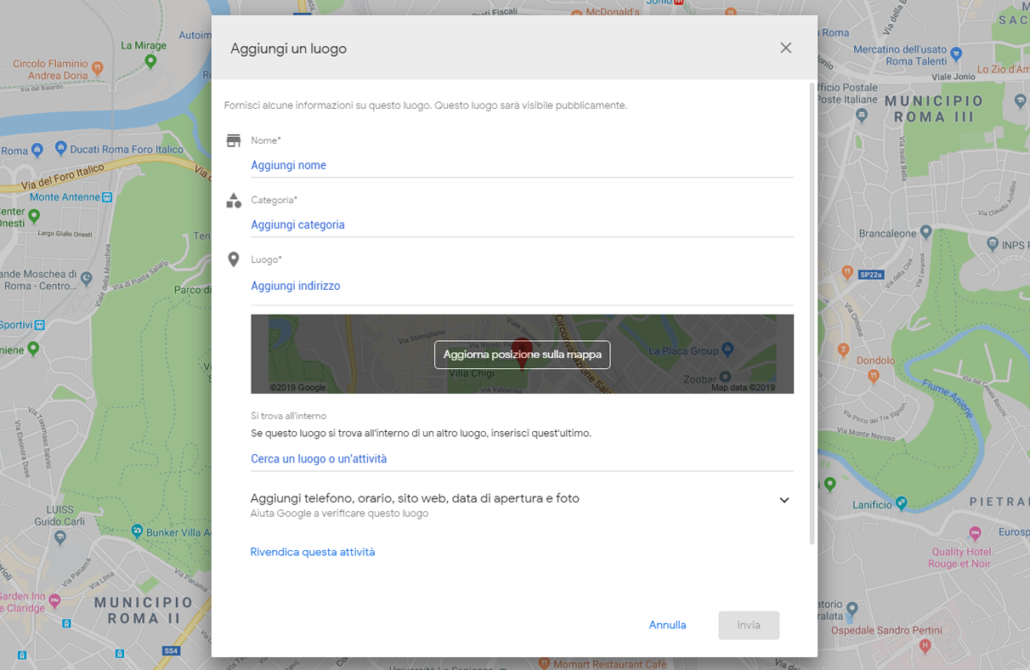The width and height of the screenshot is (1030, 670).
Task: Click the Aggiungi nome field
Action: point(522,165)
